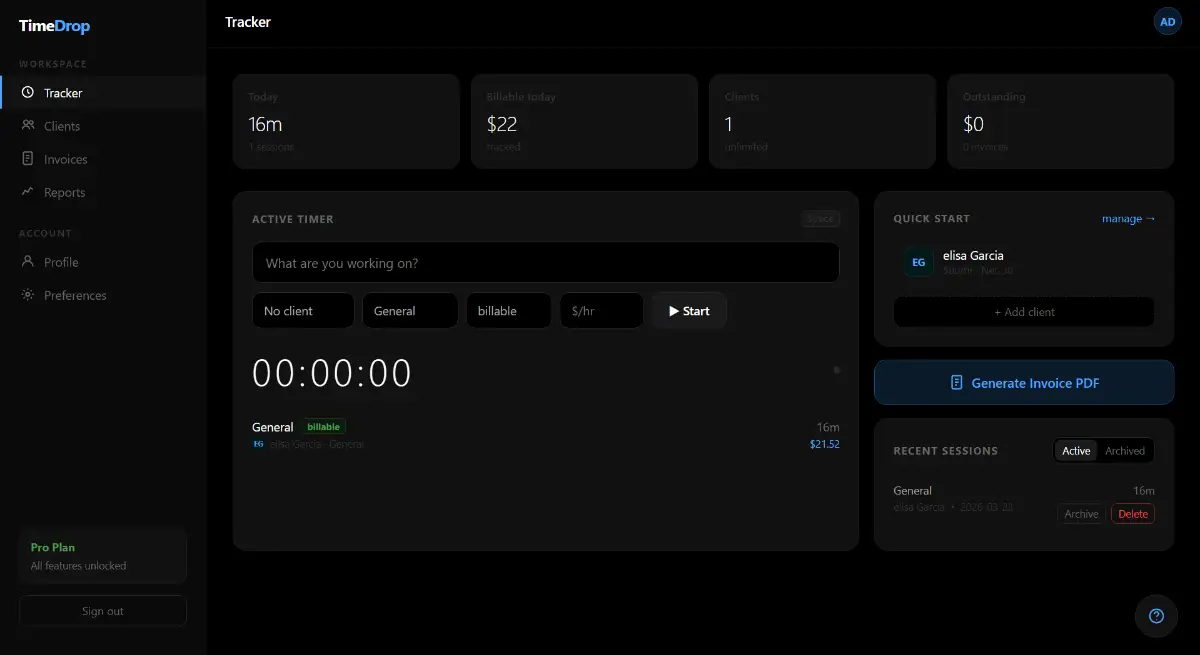Click the Tracker clock icon in sidebar

pyautogui.click(x=27, y=93)
